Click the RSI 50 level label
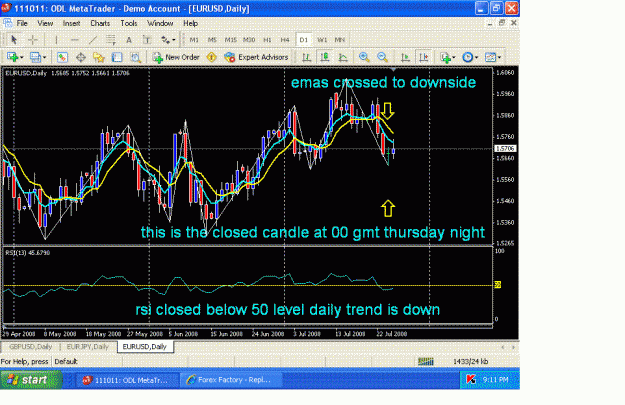Screen dimensions: 625x405 pos(497,285)
